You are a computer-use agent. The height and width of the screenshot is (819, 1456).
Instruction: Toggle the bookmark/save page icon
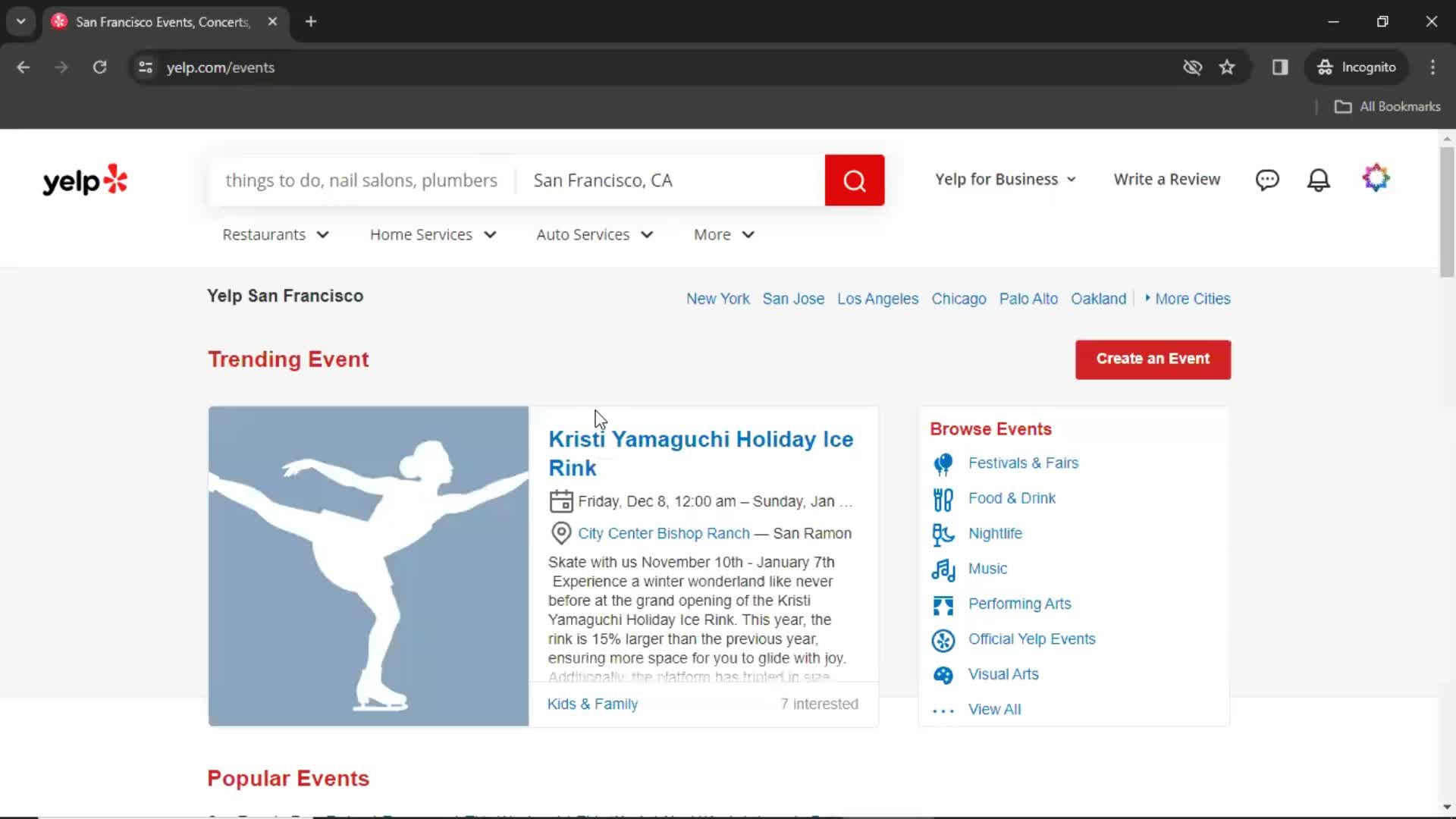(1228, 67)
